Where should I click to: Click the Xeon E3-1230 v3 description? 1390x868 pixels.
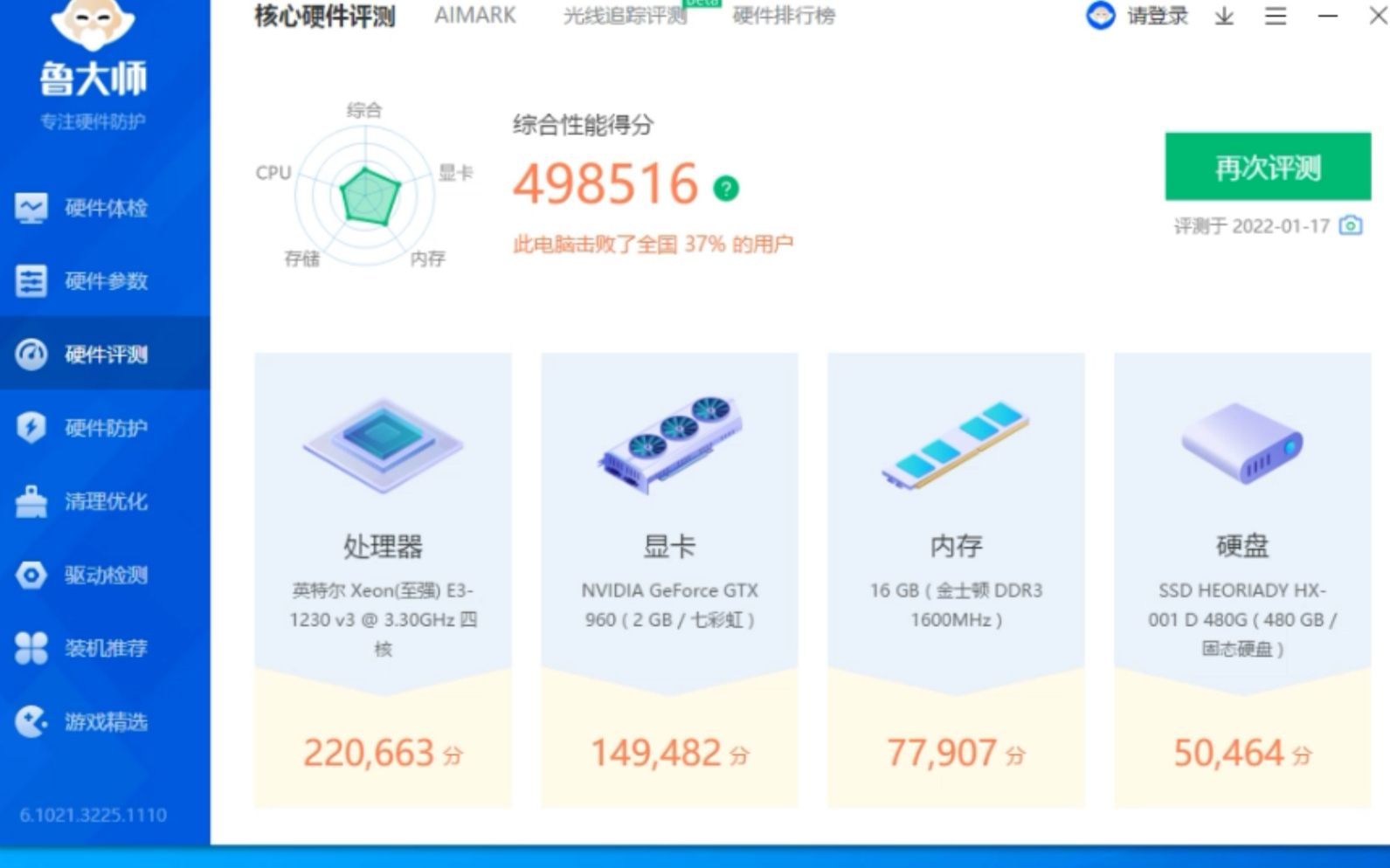pos(383,619)
